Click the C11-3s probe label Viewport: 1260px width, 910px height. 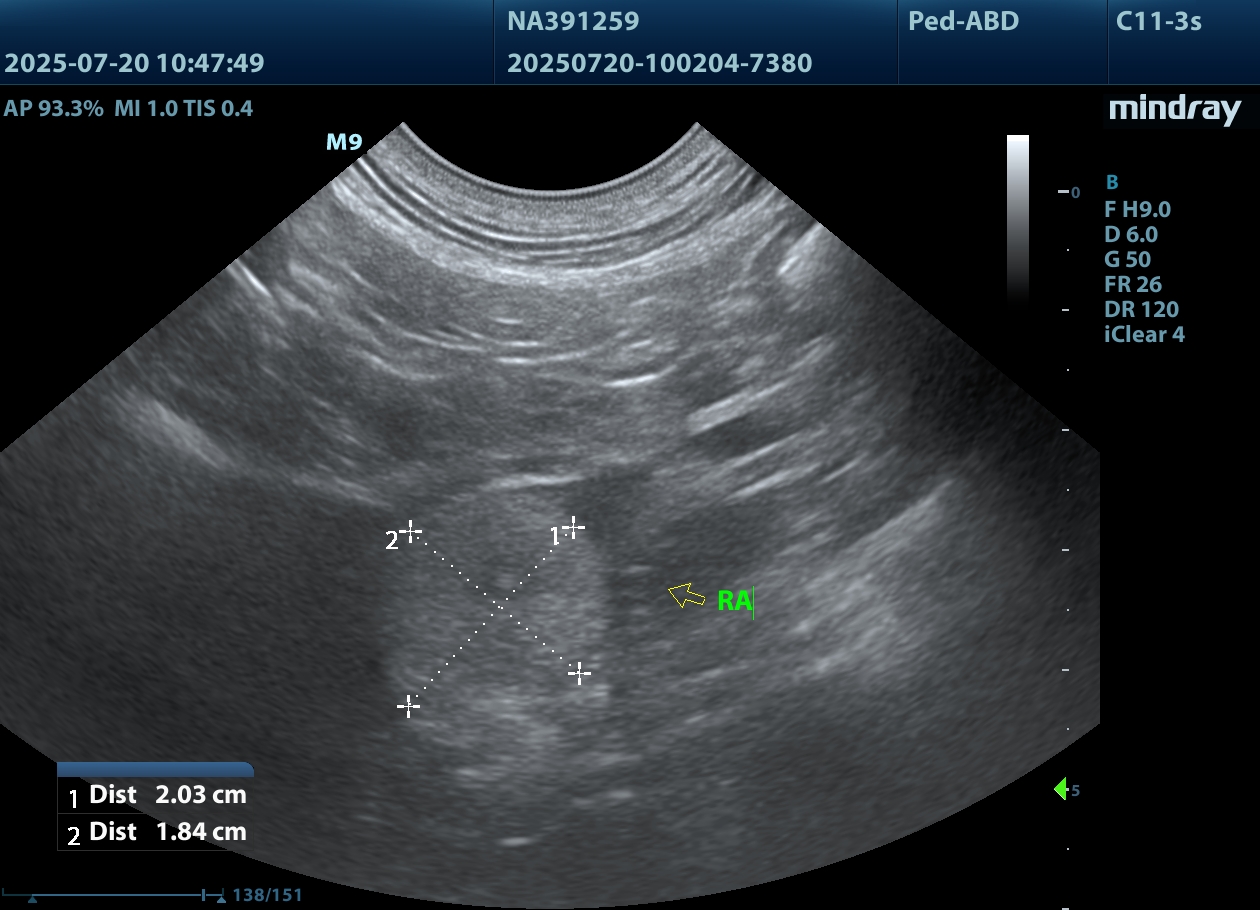[1158, 21]
